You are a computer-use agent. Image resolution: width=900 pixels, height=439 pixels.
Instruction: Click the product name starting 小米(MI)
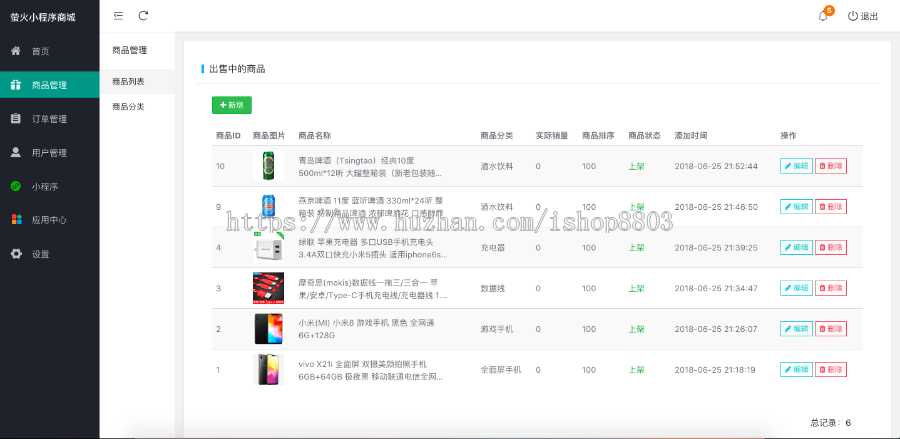[x=366, y=329]
